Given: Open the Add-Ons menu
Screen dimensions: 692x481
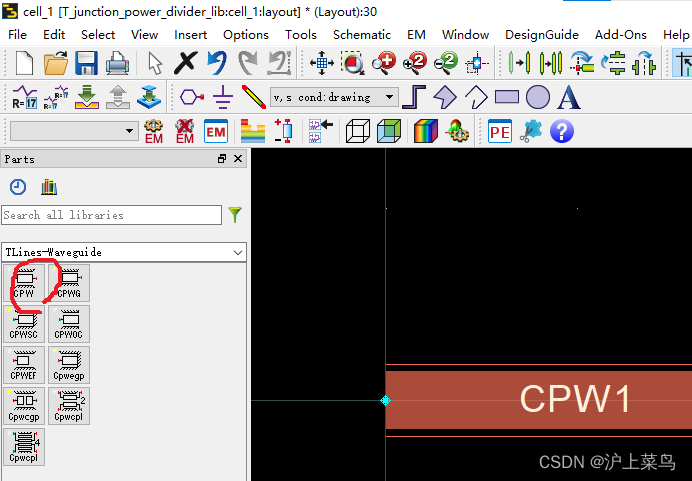Looking at the screenshot, I should click(x=621, y=34).
